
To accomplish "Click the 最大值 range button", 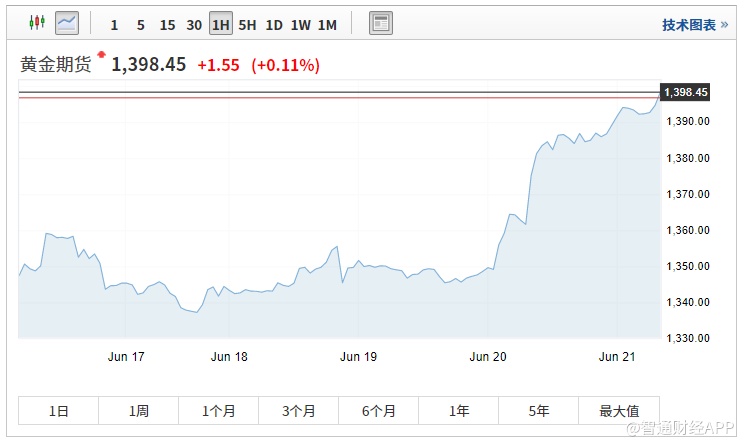I will [619, 410].
